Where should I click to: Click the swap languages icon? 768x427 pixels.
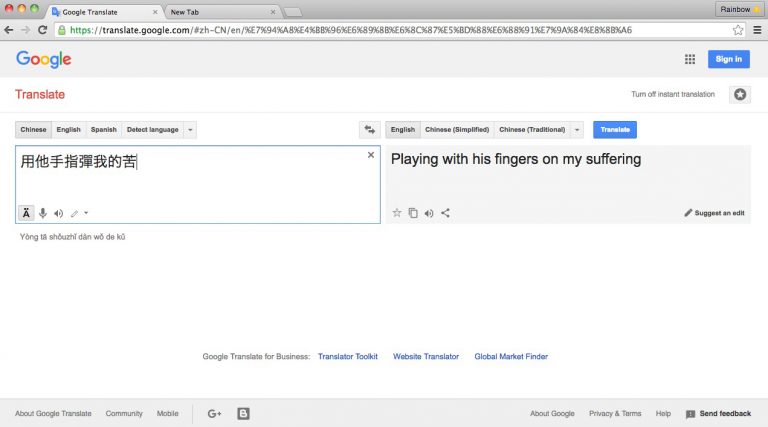[x=369, y=130]
